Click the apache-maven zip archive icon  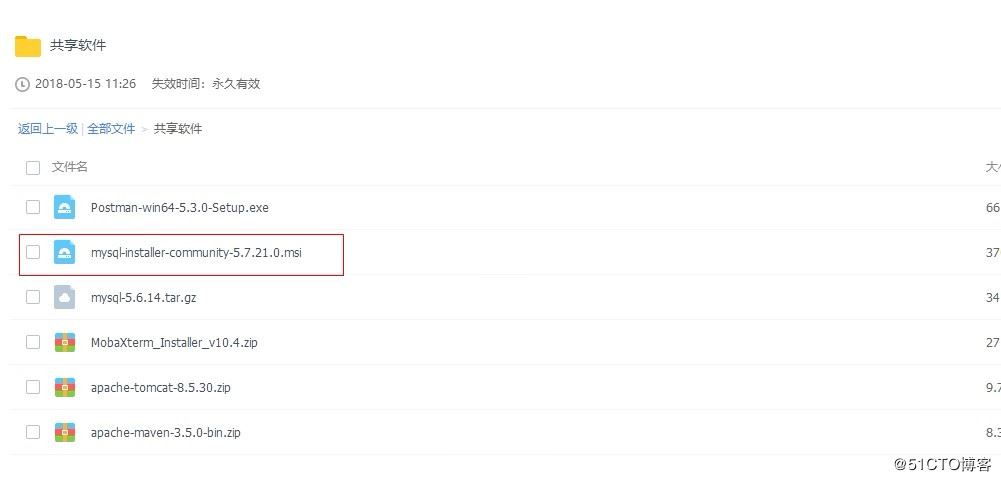[65, 432]
